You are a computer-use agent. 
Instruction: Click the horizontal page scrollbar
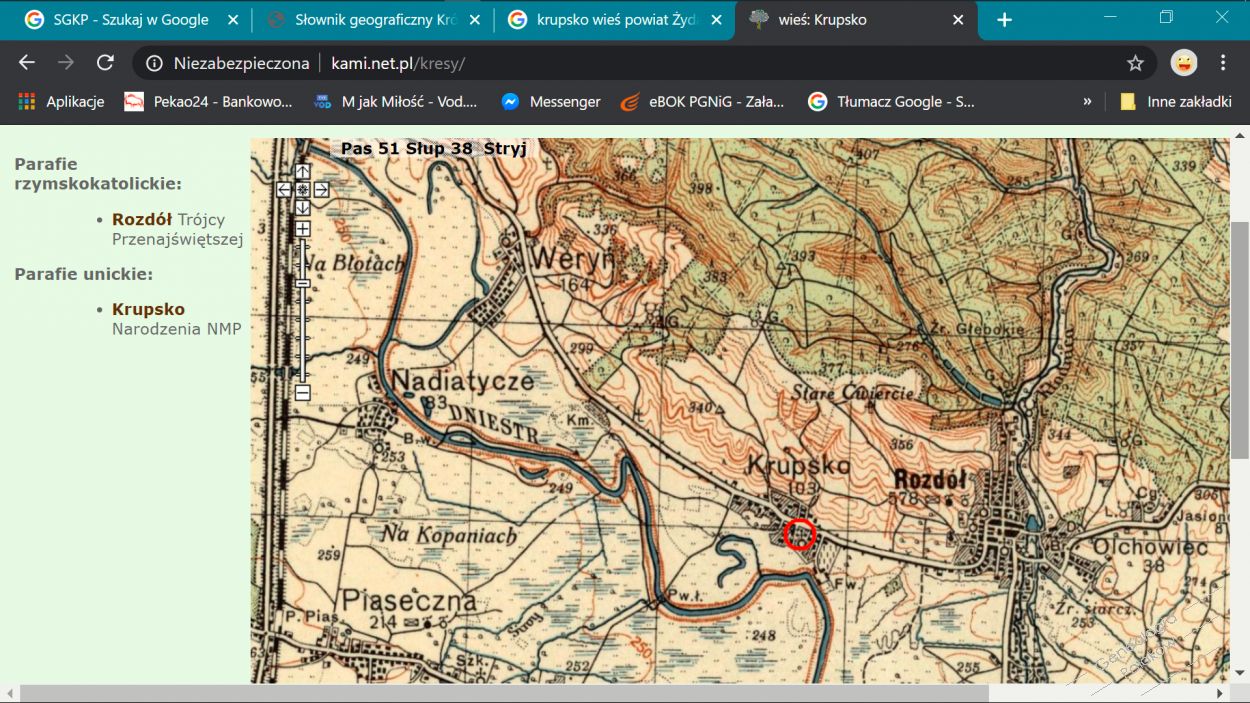[504, 693]
